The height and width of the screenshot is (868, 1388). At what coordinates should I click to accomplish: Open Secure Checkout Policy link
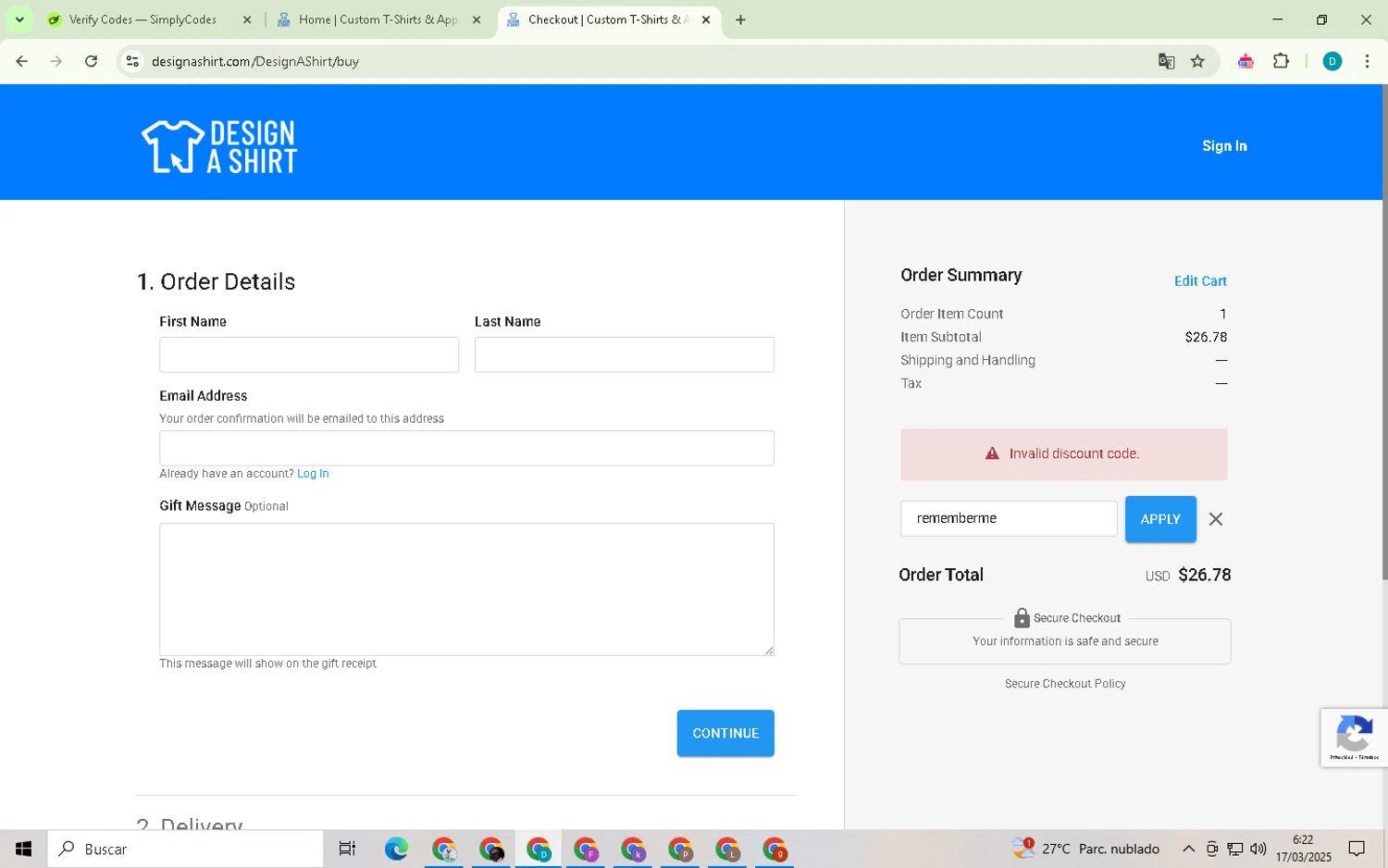point(1065,684)
